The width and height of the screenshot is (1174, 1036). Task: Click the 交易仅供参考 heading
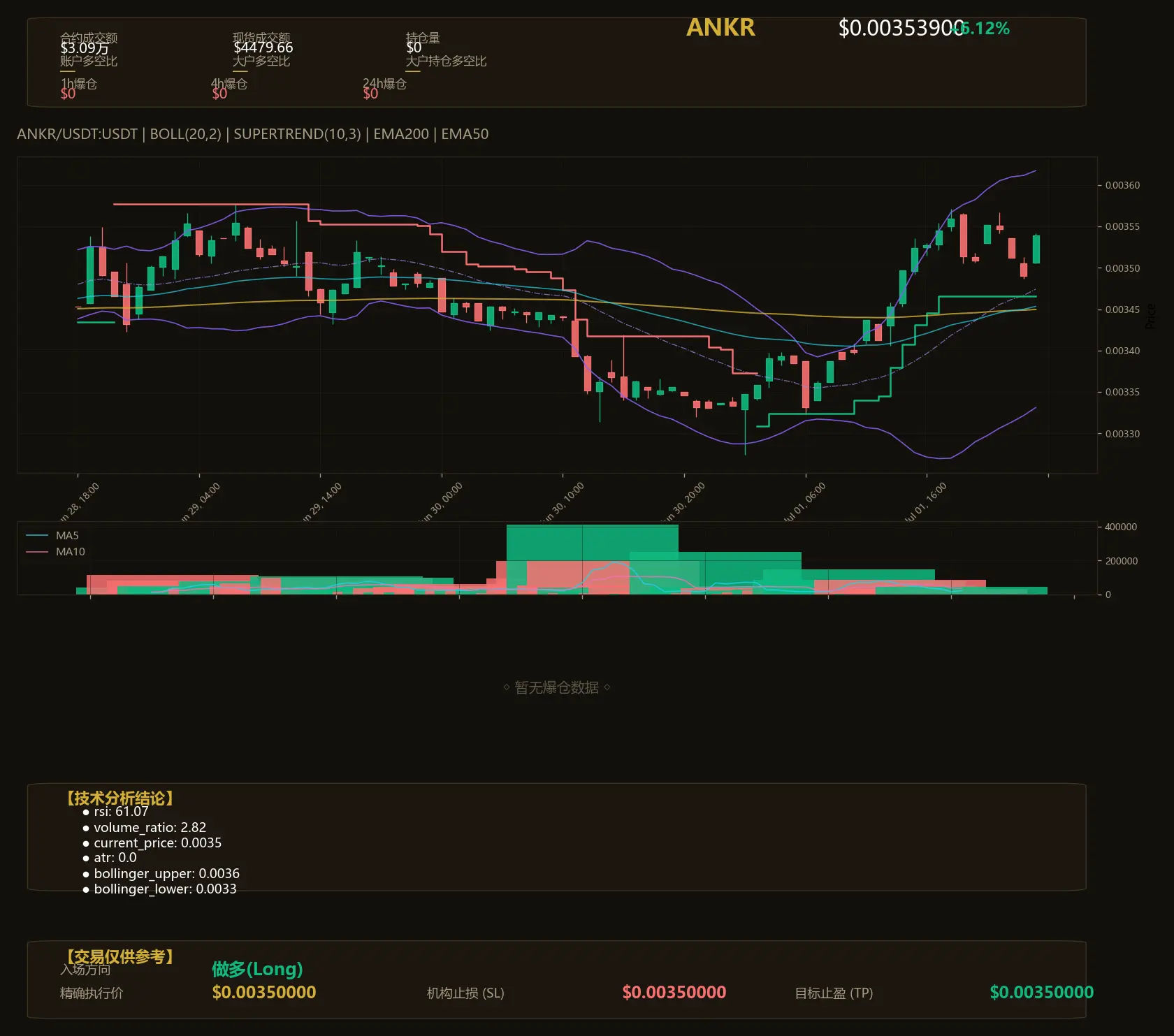click(119, 956)
